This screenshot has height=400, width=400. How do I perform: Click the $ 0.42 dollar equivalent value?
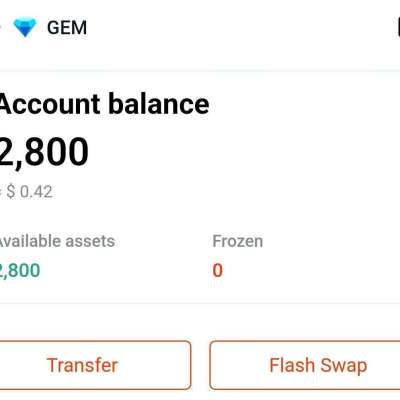pyautogui.click(x=29, y=192)
